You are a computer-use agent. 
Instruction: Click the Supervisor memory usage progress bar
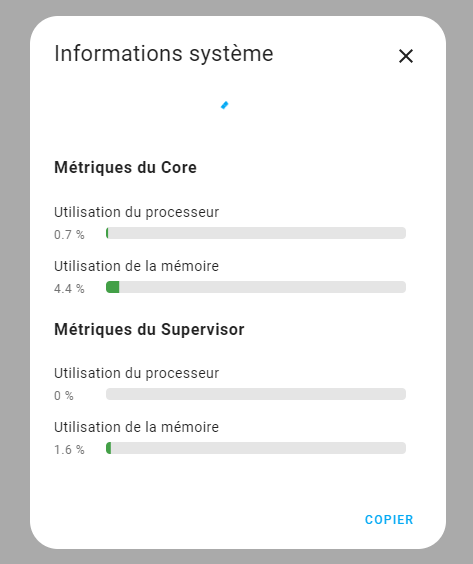(x=256, y=448)
